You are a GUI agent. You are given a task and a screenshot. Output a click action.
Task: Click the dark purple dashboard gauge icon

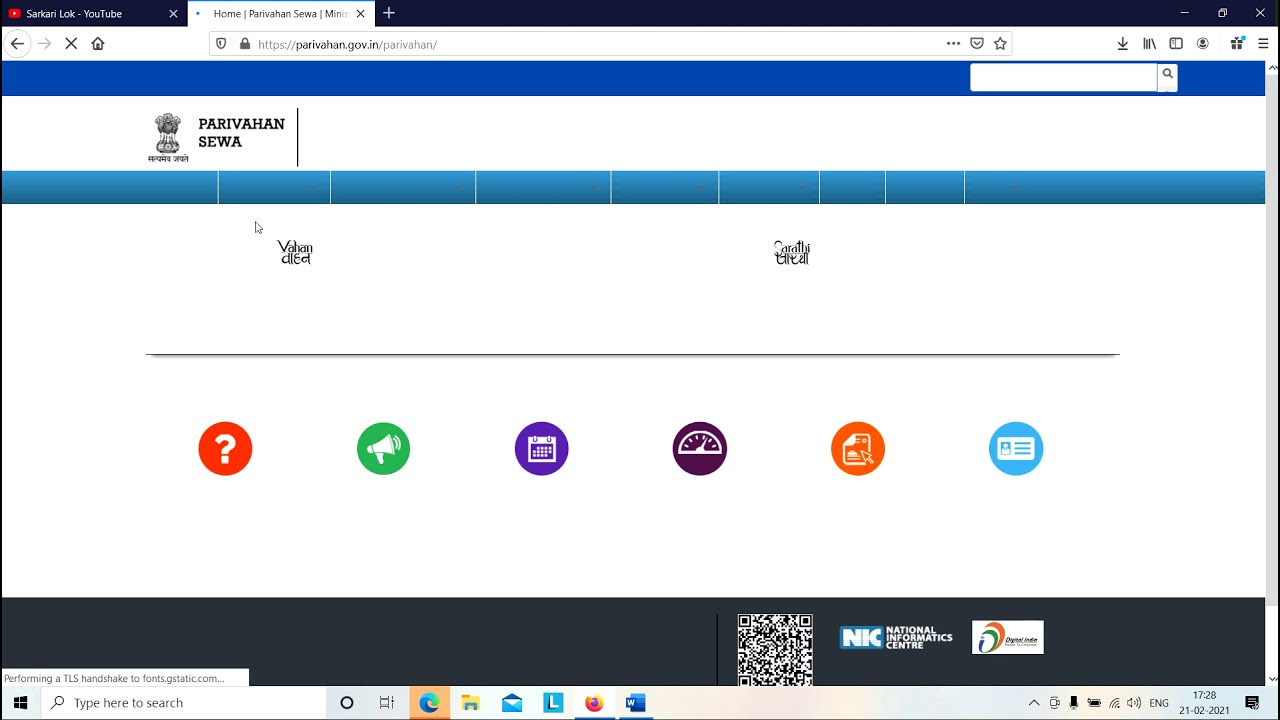(x=699, y=448)
